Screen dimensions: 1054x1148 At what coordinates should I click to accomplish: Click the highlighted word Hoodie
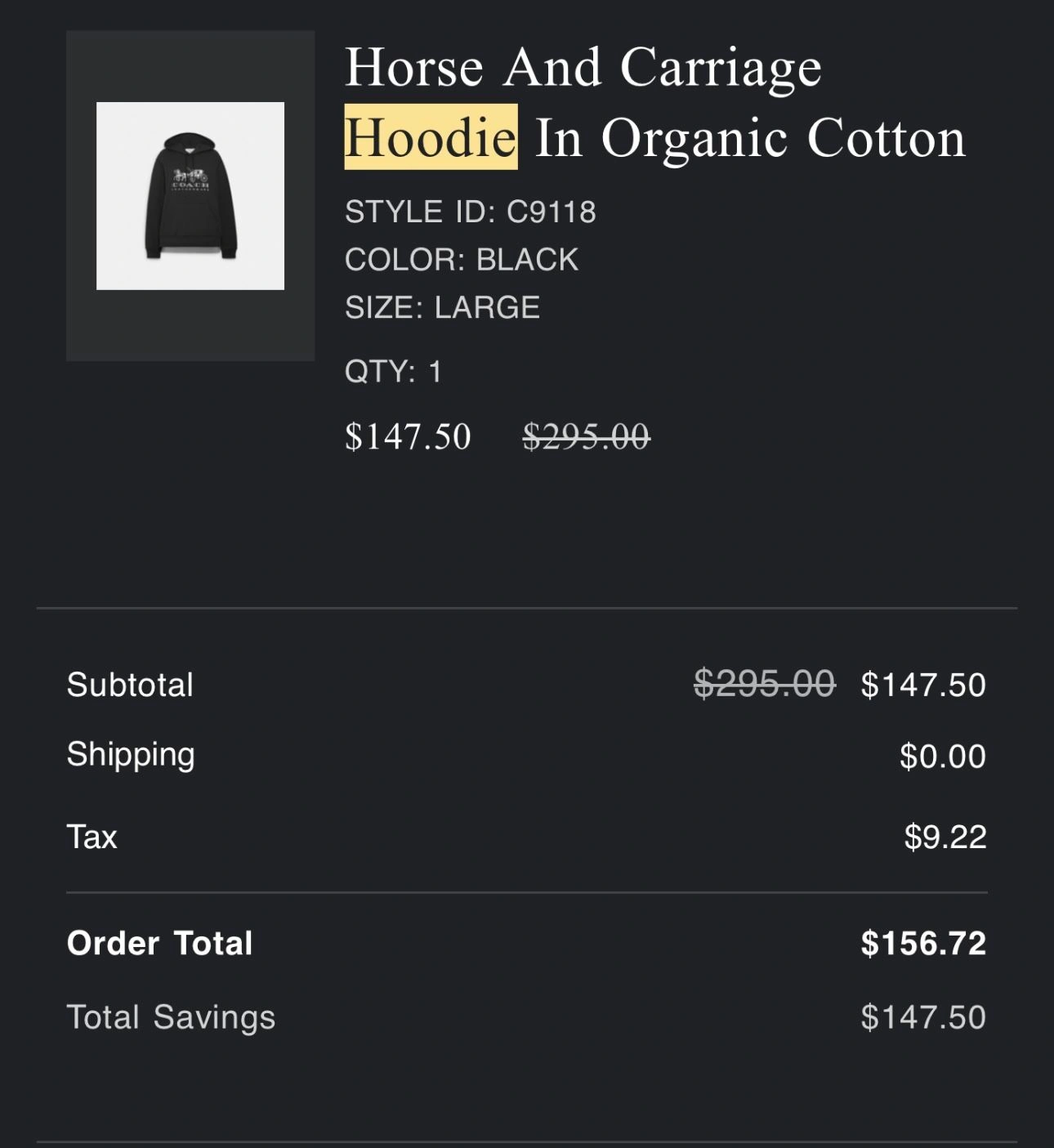click(x=431, y=137)
